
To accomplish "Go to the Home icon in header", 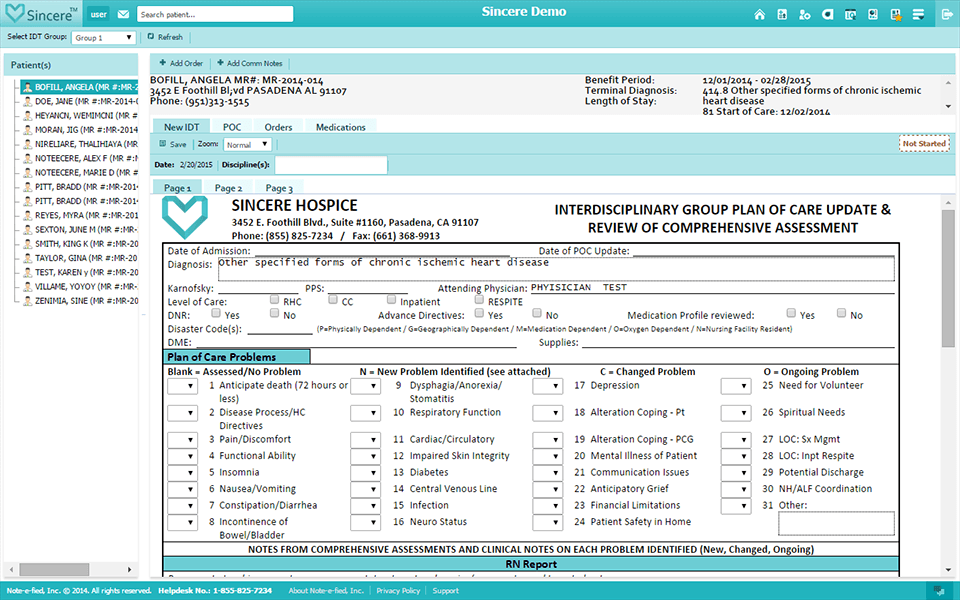I will [759, 14].
